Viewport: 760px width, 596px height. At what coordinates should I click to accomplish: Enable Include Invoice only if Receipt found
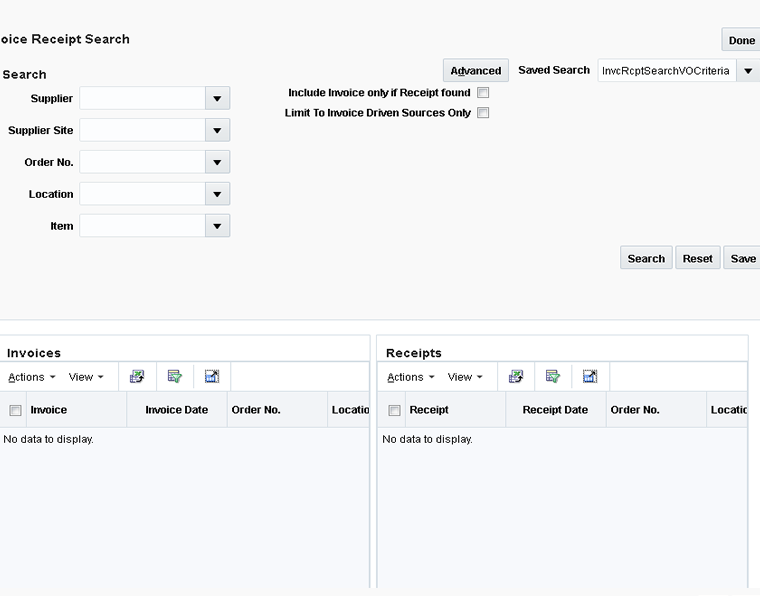[x=483, y=93]
